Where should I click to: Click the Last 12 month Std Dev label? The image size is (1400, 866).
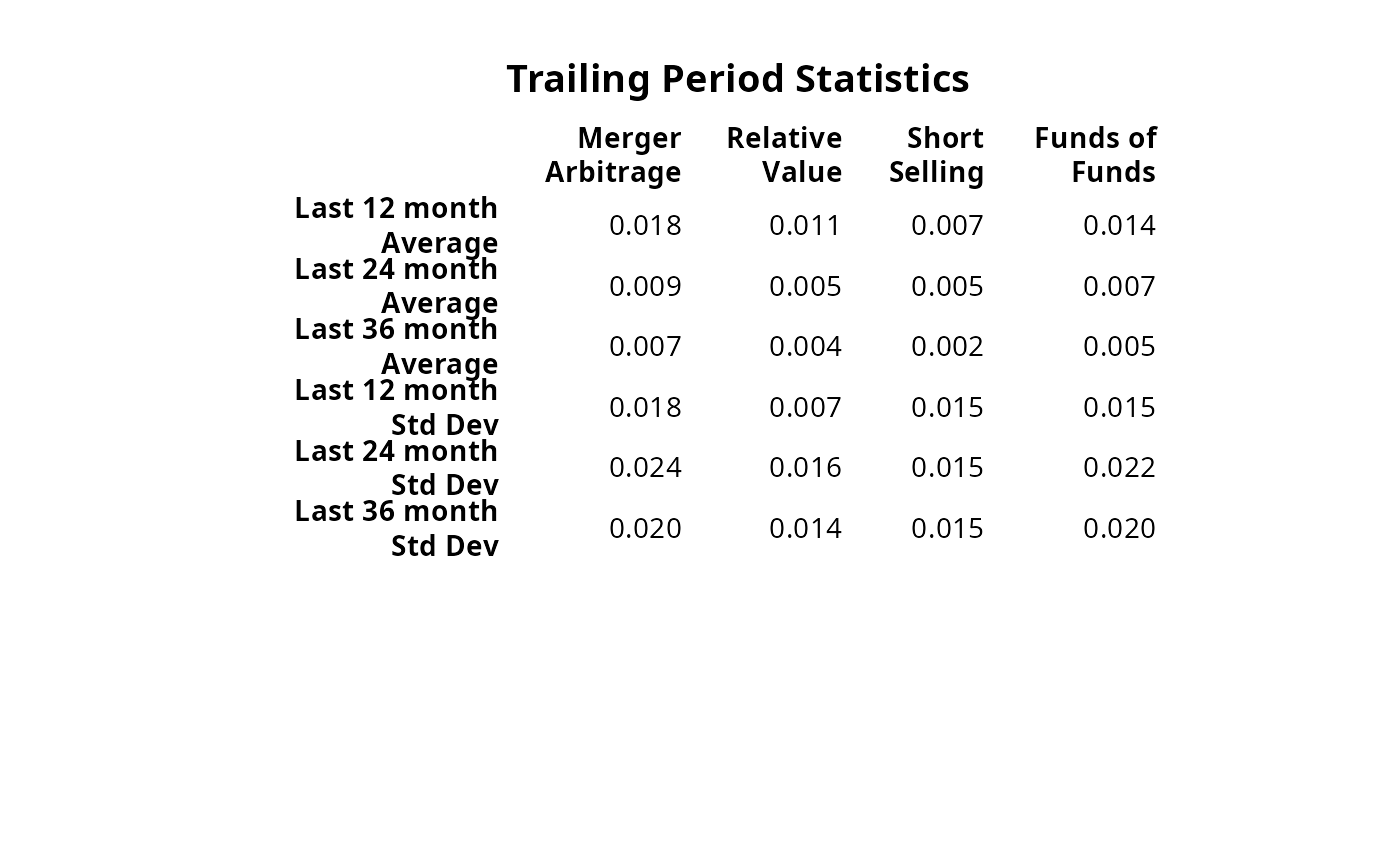tap(396, 407)
